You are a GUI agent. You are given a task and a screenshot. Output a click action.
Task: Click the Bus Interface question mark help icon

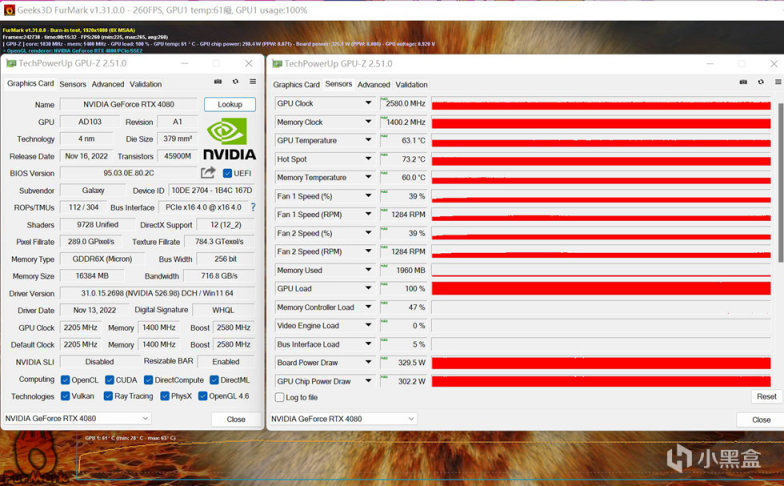(x=253, y=207)
